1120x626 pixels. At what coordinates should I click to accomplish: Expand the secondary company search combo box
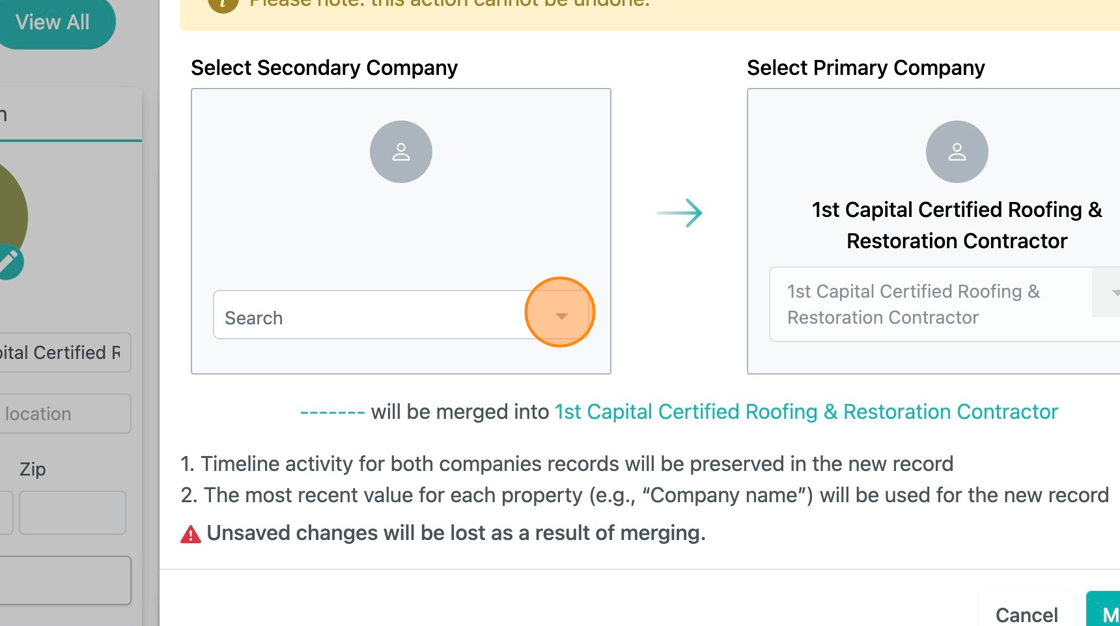(x=560, y=313)
